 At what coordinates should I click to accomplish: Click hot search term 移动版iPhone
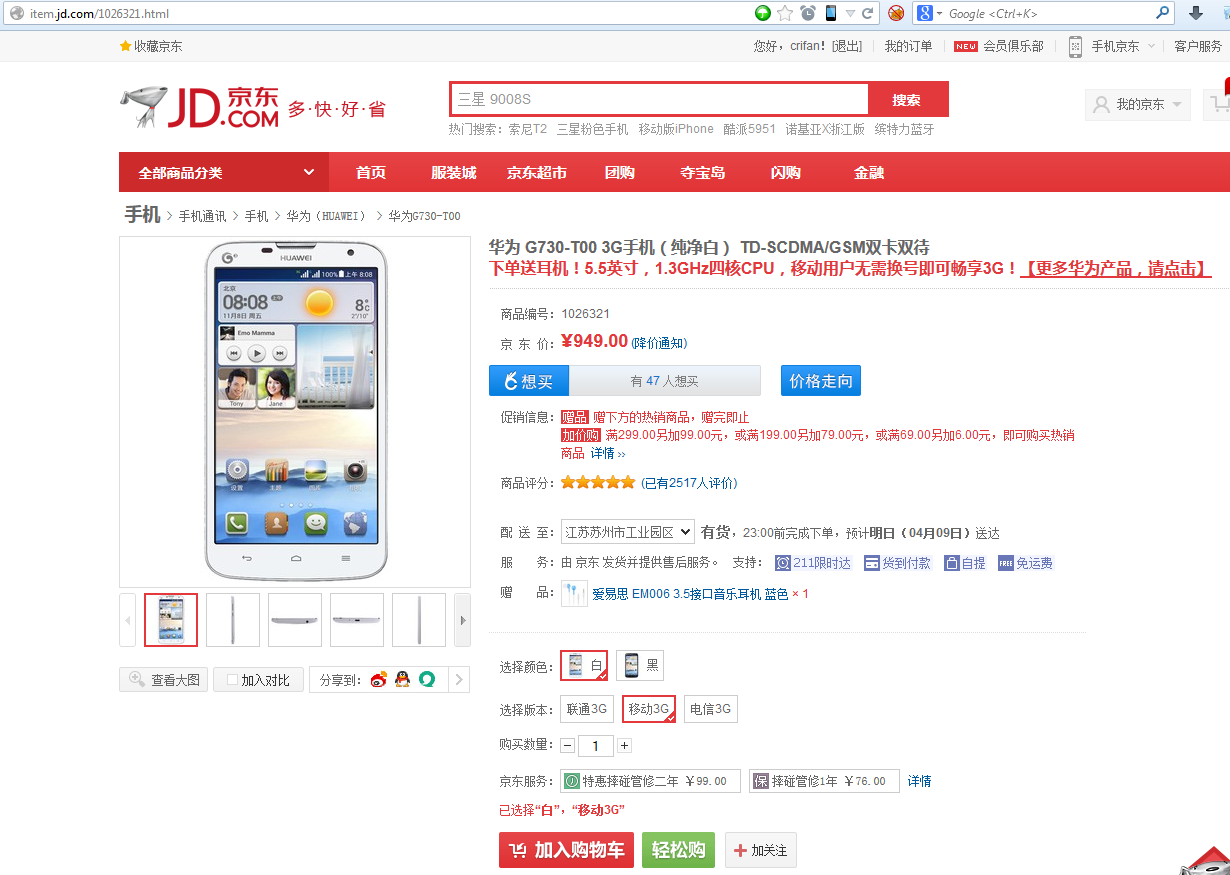[x=676, y=129]
